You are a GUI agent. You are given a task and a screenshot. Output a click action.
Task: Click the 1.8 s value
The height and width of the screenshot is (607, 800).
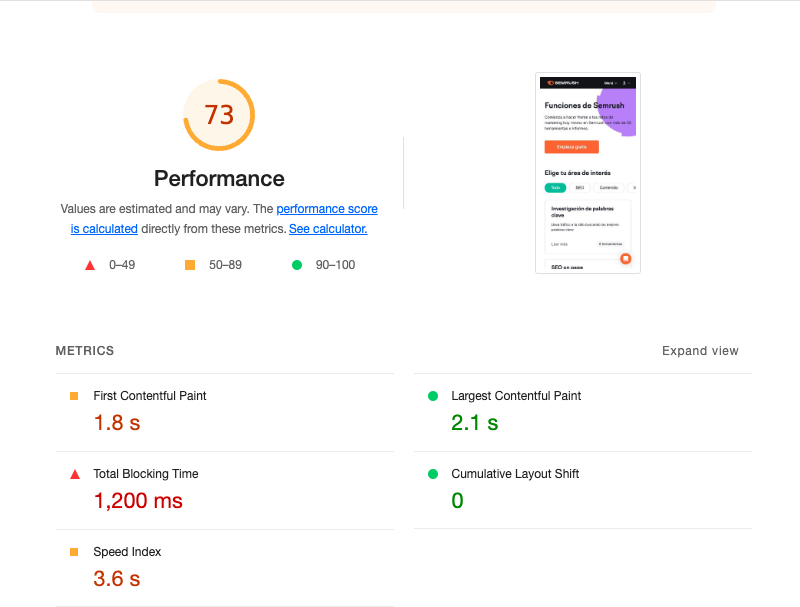tap(117, 423)
